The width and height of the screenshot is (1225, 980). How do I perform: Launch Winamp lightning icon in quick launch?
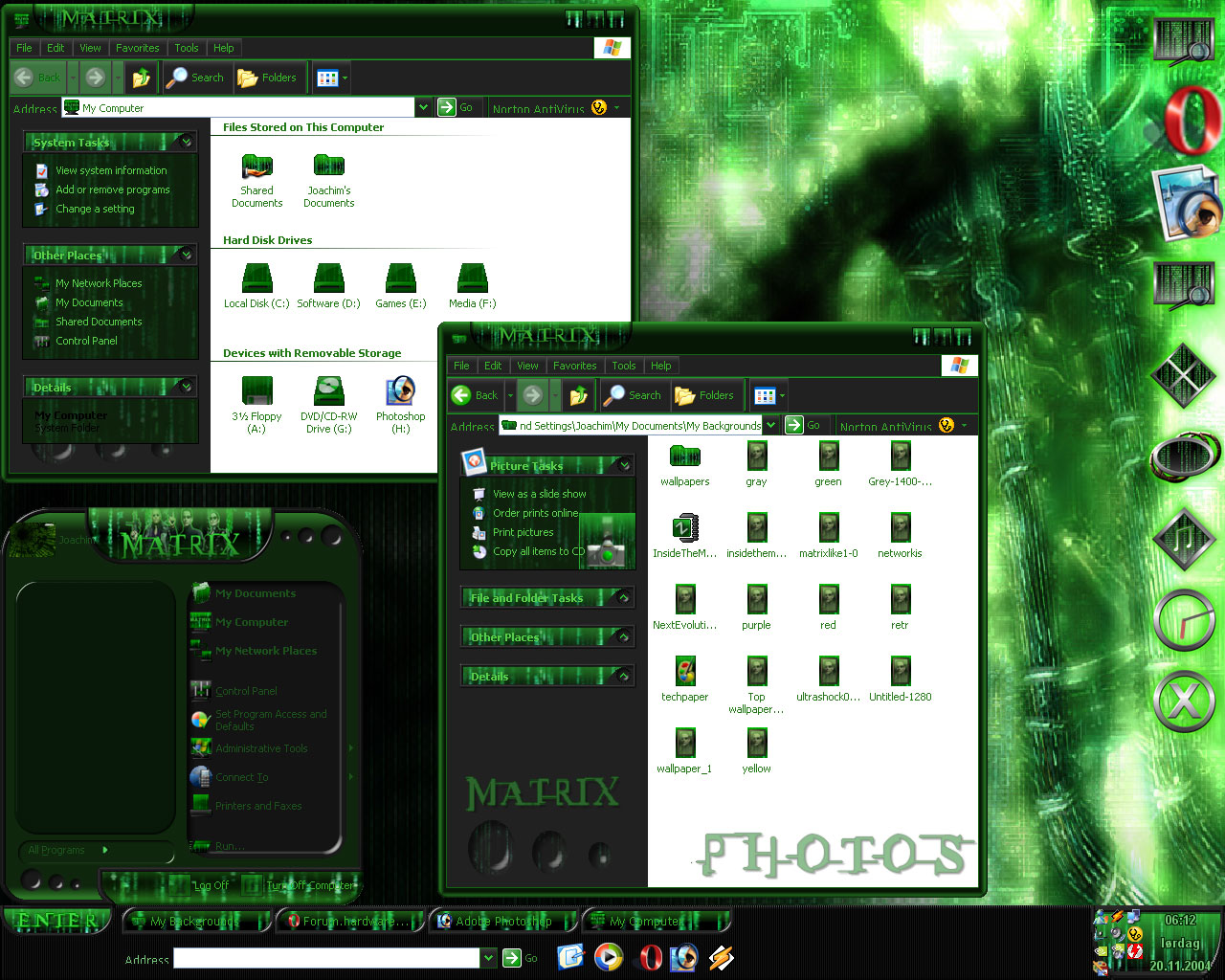tap(721, 957)
